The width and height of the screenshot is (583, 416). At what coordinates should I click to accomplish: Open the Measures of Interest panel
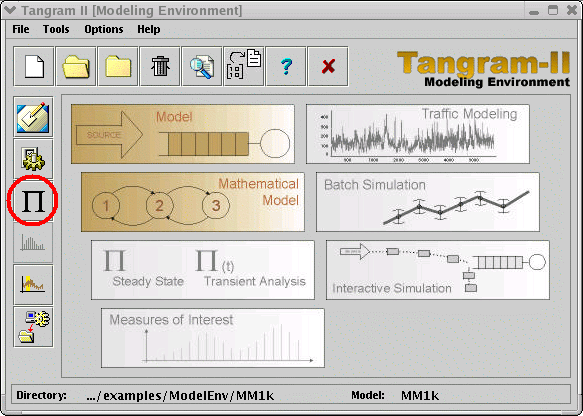tap(213, 338)
